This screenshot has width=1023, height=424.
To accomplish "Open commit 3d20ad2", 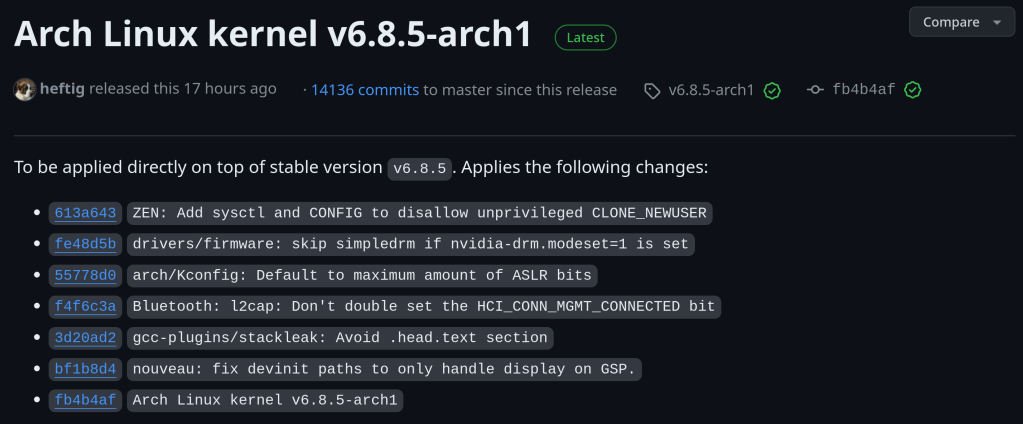I will tap(85, 338).
